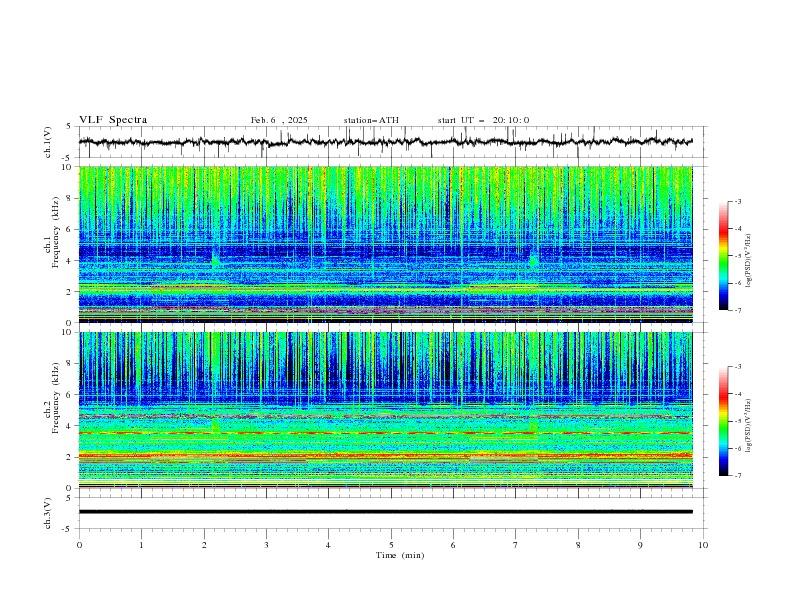Click the "Time (min)" axis label
Viewport: 792px width, 612px height.
(400, 555)
